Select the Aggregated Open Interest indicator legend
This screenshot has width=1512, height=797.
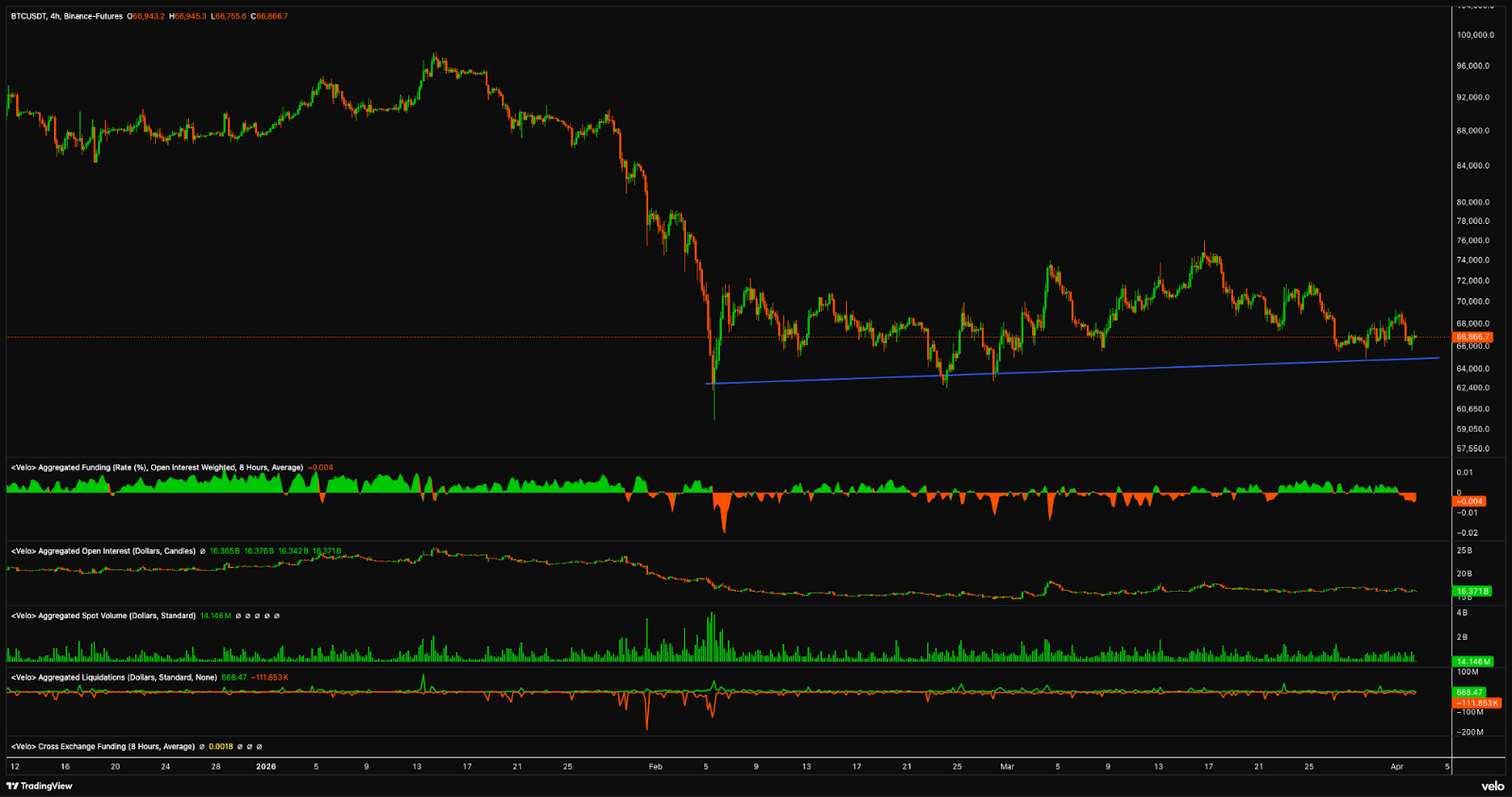(103, 550)
